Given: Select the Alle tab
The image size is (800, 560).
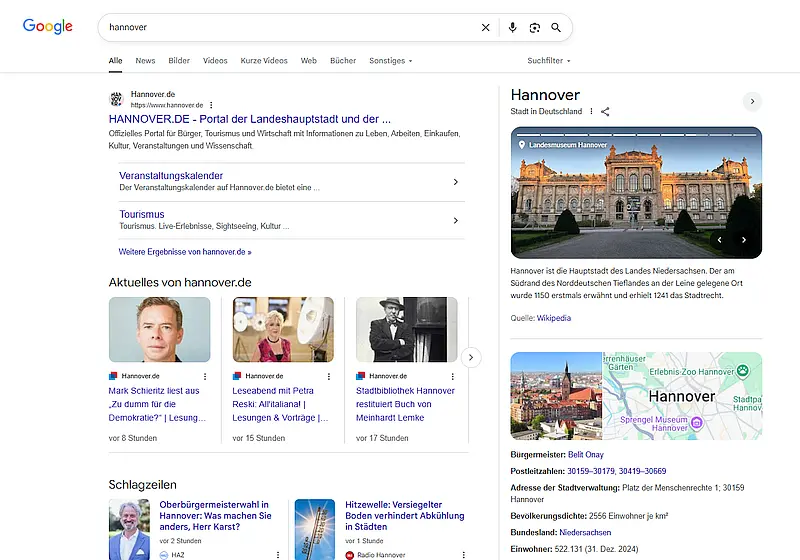Looking at the screenshot, I should point(115,60).
